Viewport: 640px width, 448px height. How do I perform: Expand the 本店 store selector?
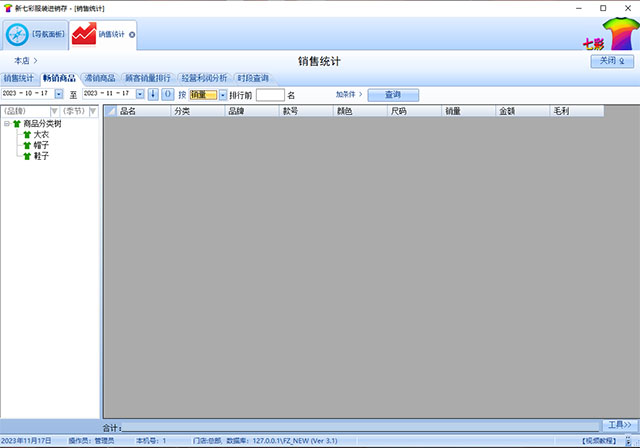point(26,61)
